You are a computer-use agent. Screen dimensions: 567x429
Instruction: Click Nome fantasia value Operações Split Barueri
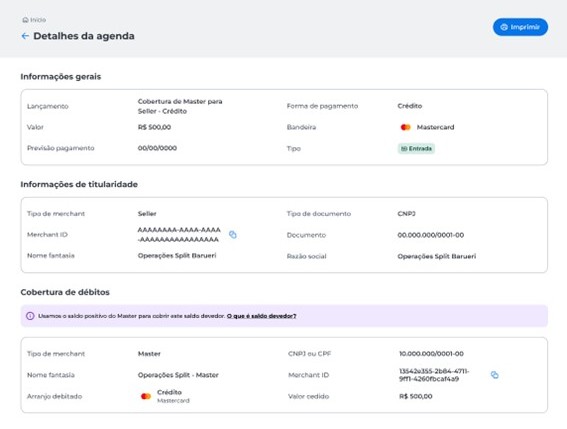pyautogui.click(x=177, y=256)
